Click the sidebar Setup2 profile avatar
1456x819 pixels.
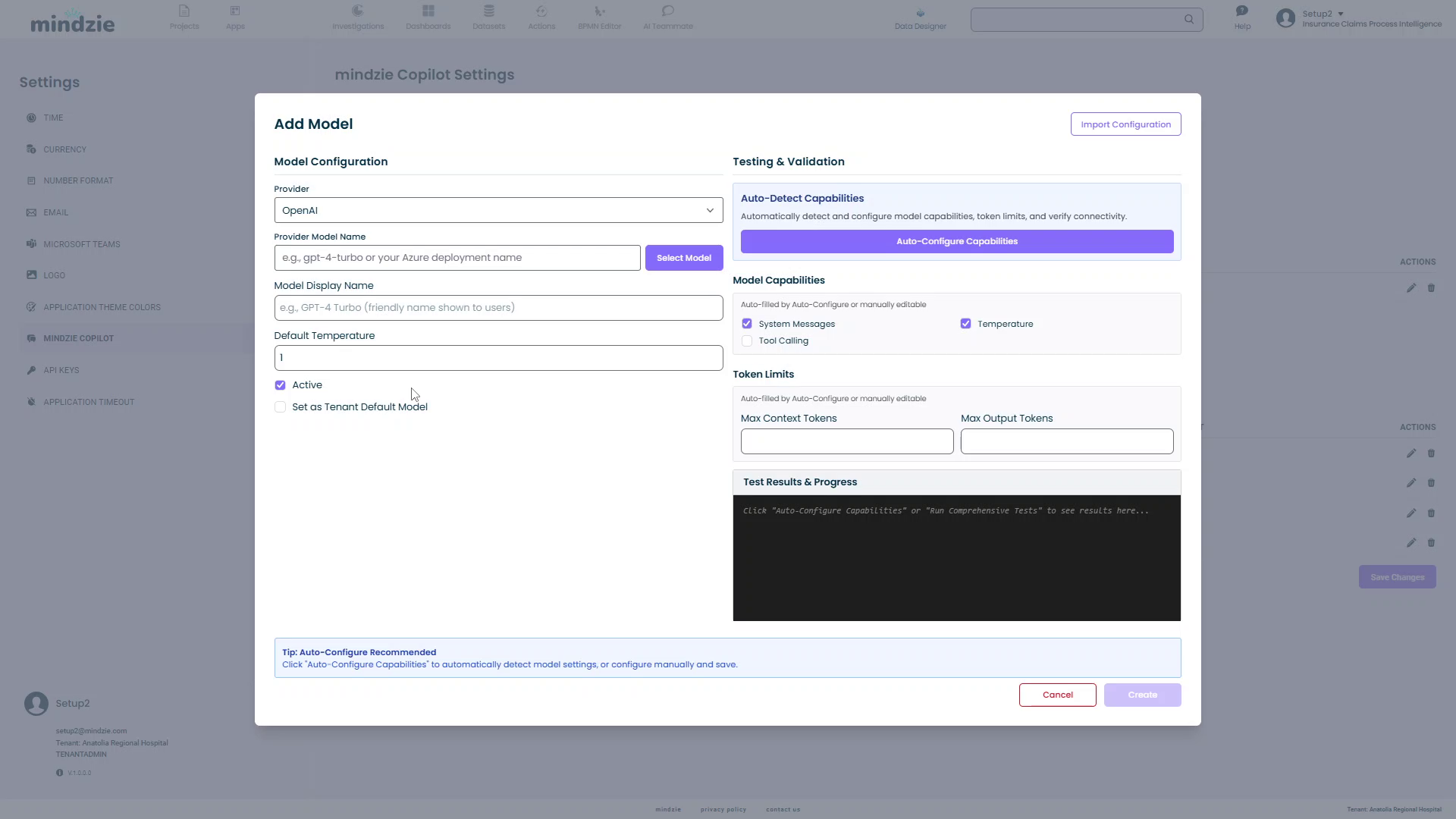pos(36,704)
